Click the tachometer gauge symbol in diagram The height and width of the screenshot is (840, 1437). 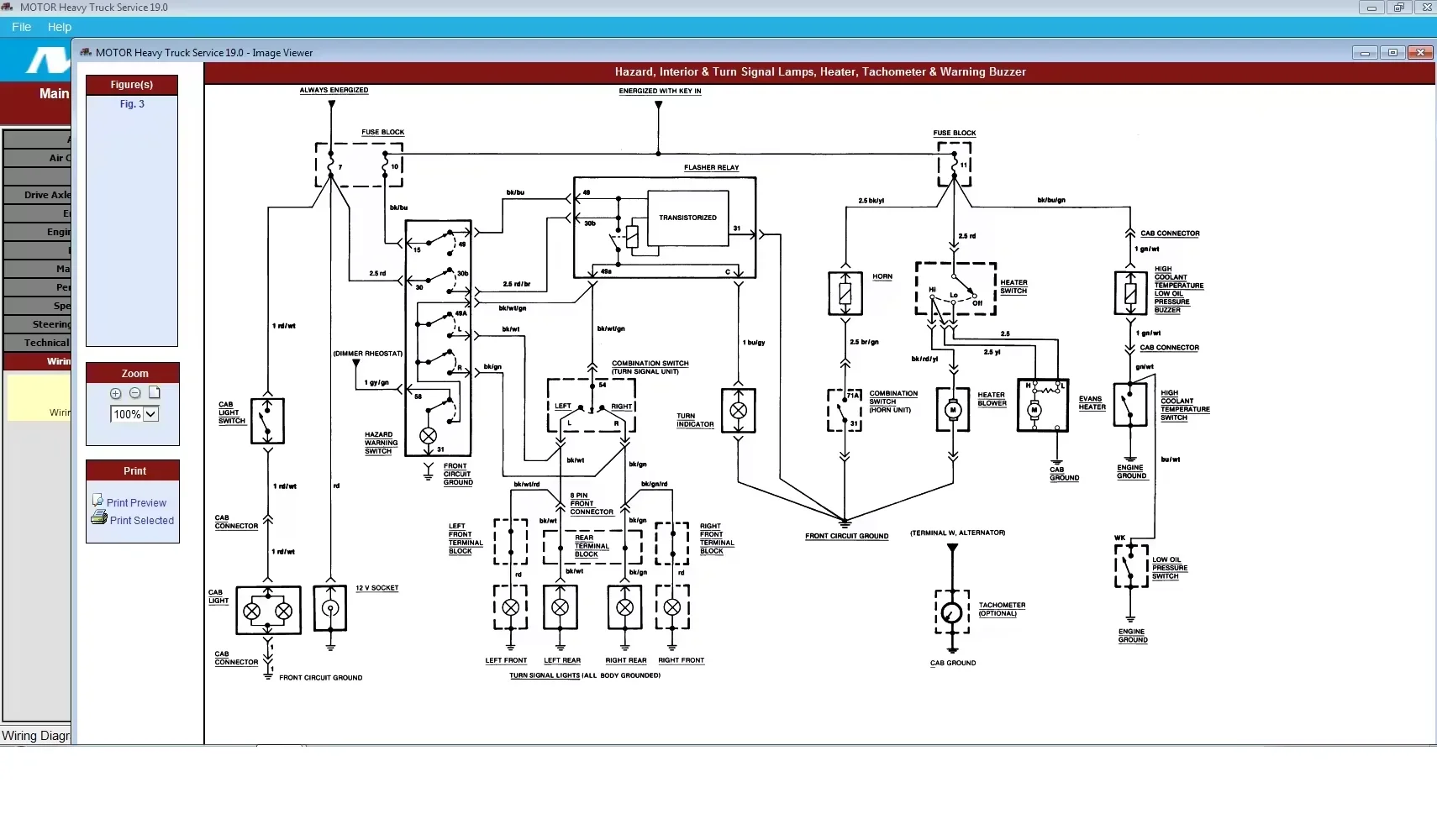click(x=952, y=612)
